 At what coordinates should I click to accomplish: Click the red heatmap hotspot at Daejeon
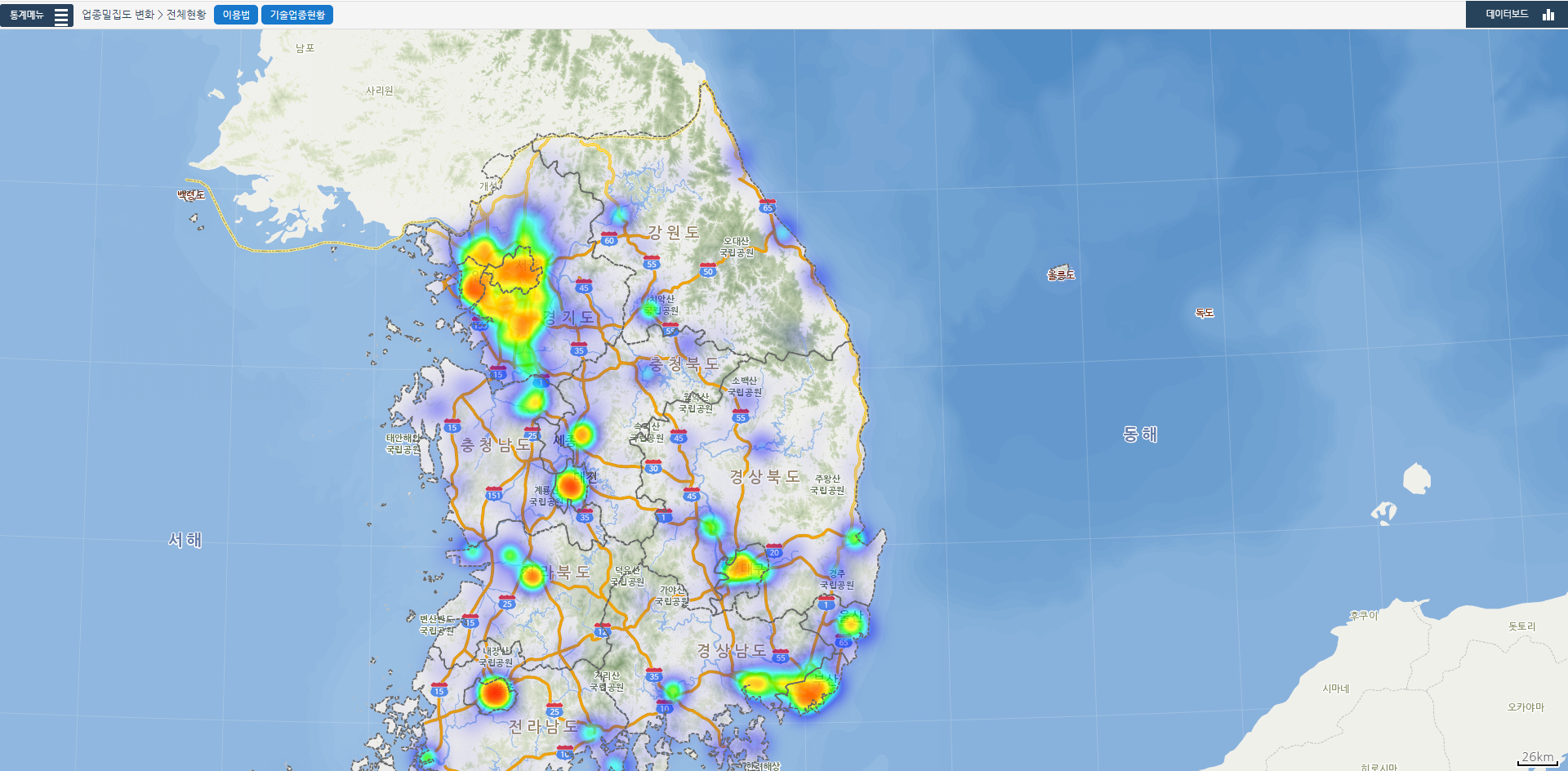click(x=571, y=487)
